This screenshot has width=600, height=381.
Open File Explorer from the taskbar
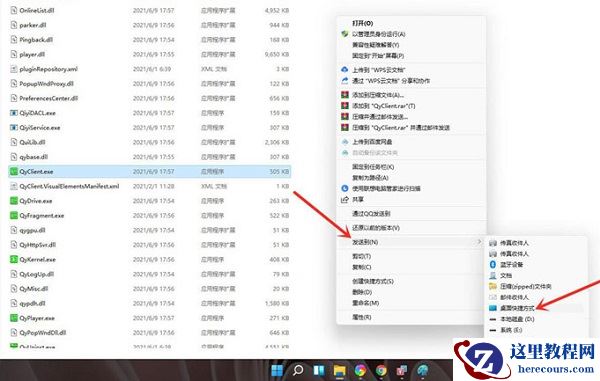coord(339,370)
